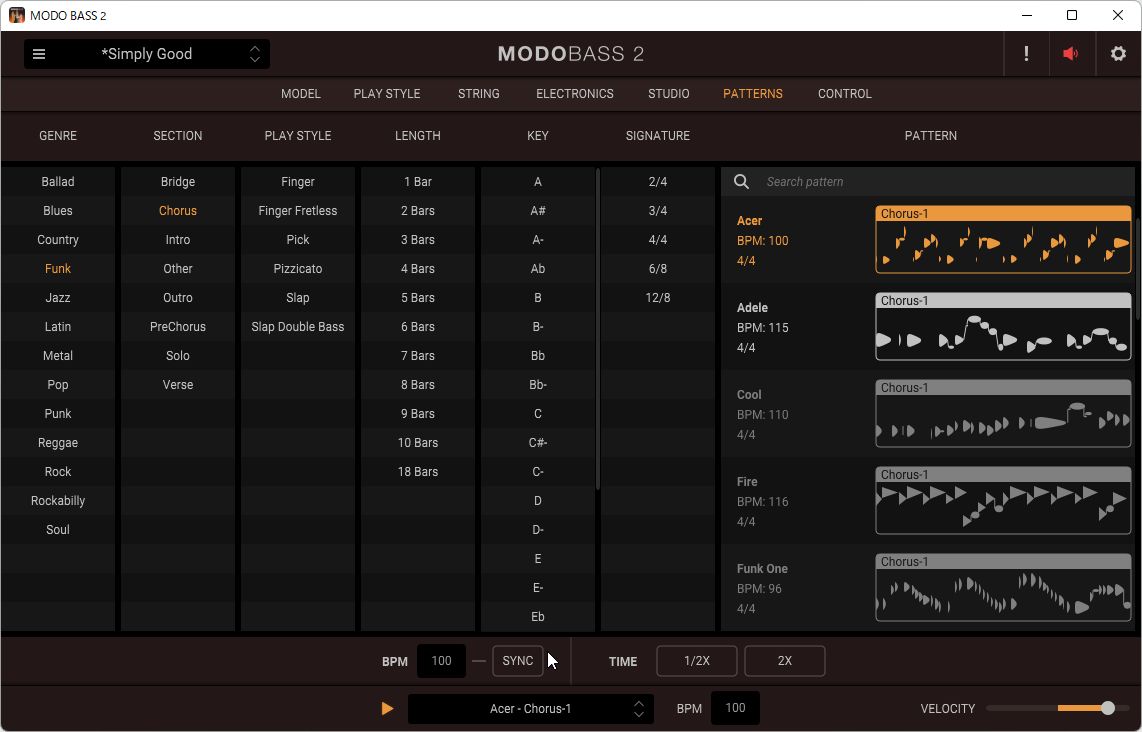
Task: Click the BPM field beside pattern selector
Action: [x=735, y=708]
